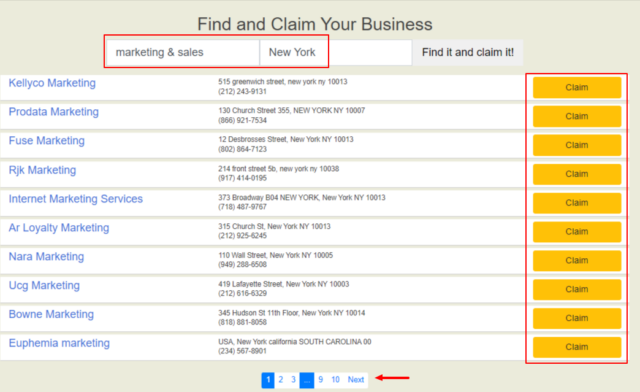The image size is (640, 392).
Task: Click the 'Find it and claim it!' button
Action: pyautogui.click(x=468, y=52)
